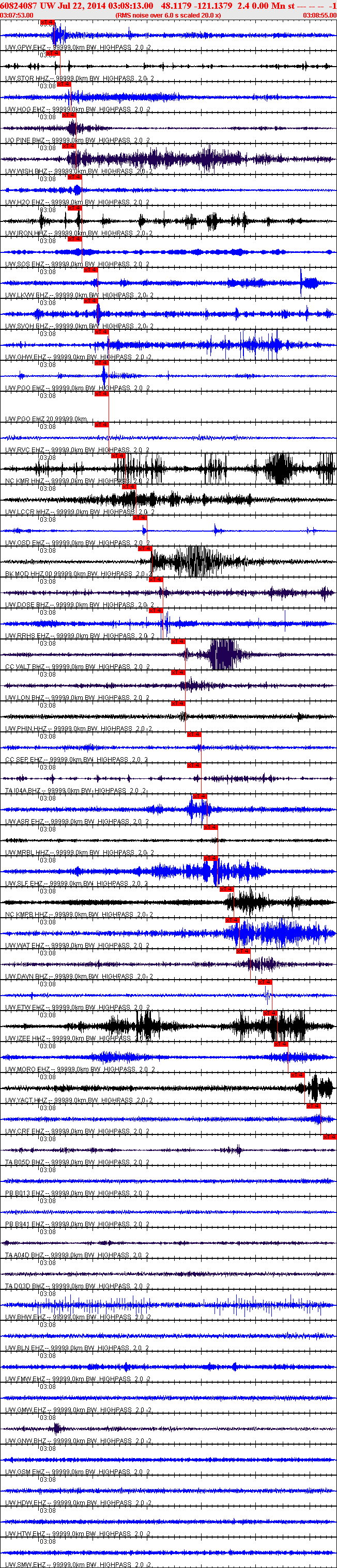Image resolution: width=337 pixels, height=1568 pixels.
Task: Select the UW RRHS EHZ station label
Action: pos(79,636)
